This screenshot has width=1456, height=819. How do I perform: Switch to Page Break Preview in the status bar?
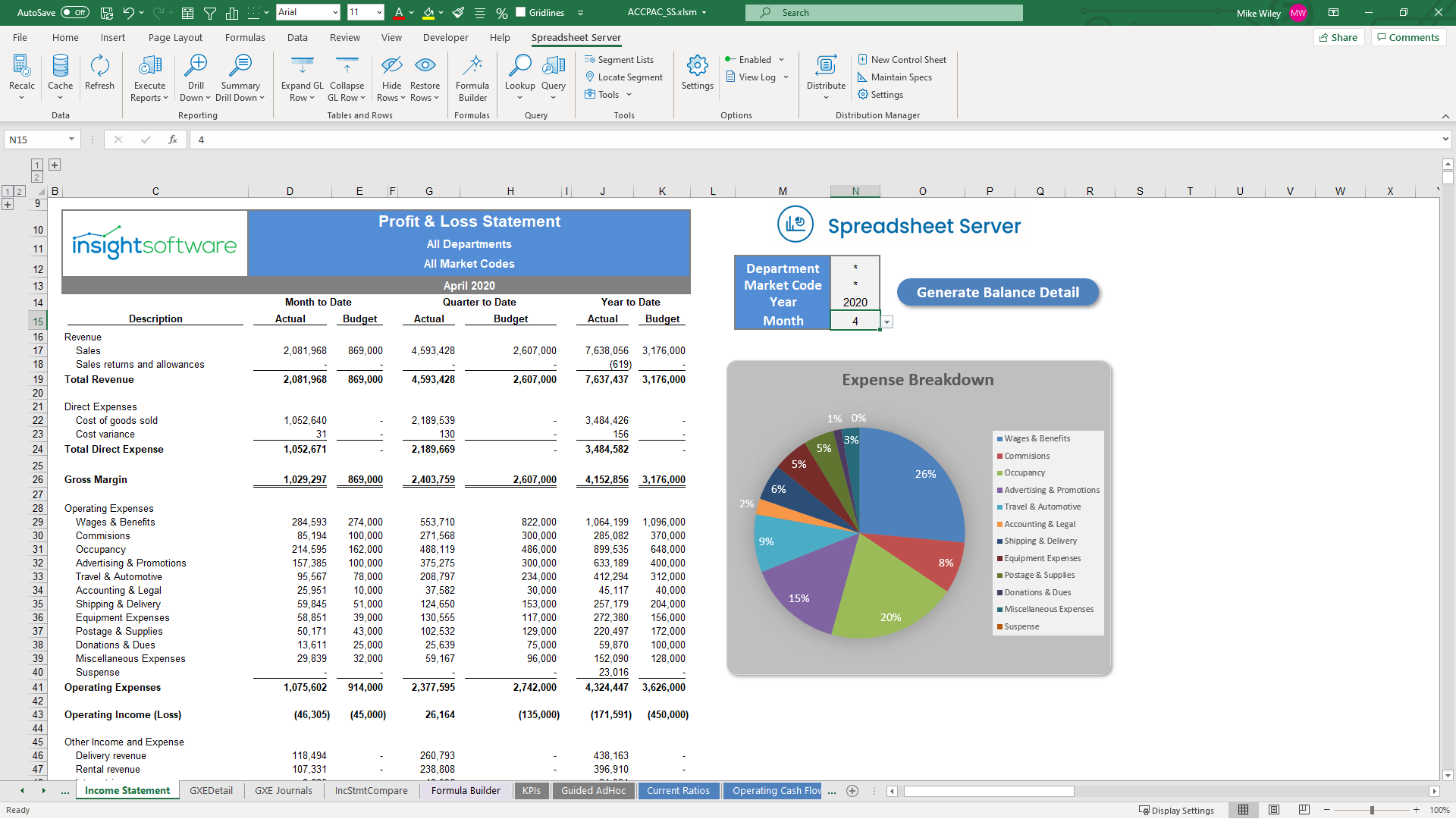tap(1304, 811)
